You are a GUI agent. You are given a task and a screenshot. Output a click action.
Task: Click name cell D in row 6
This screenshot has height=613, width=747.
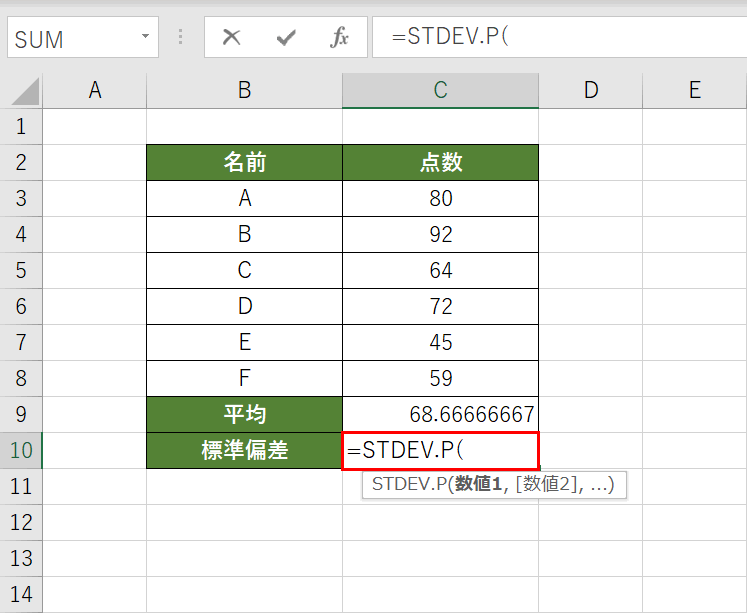coord(244,307)
